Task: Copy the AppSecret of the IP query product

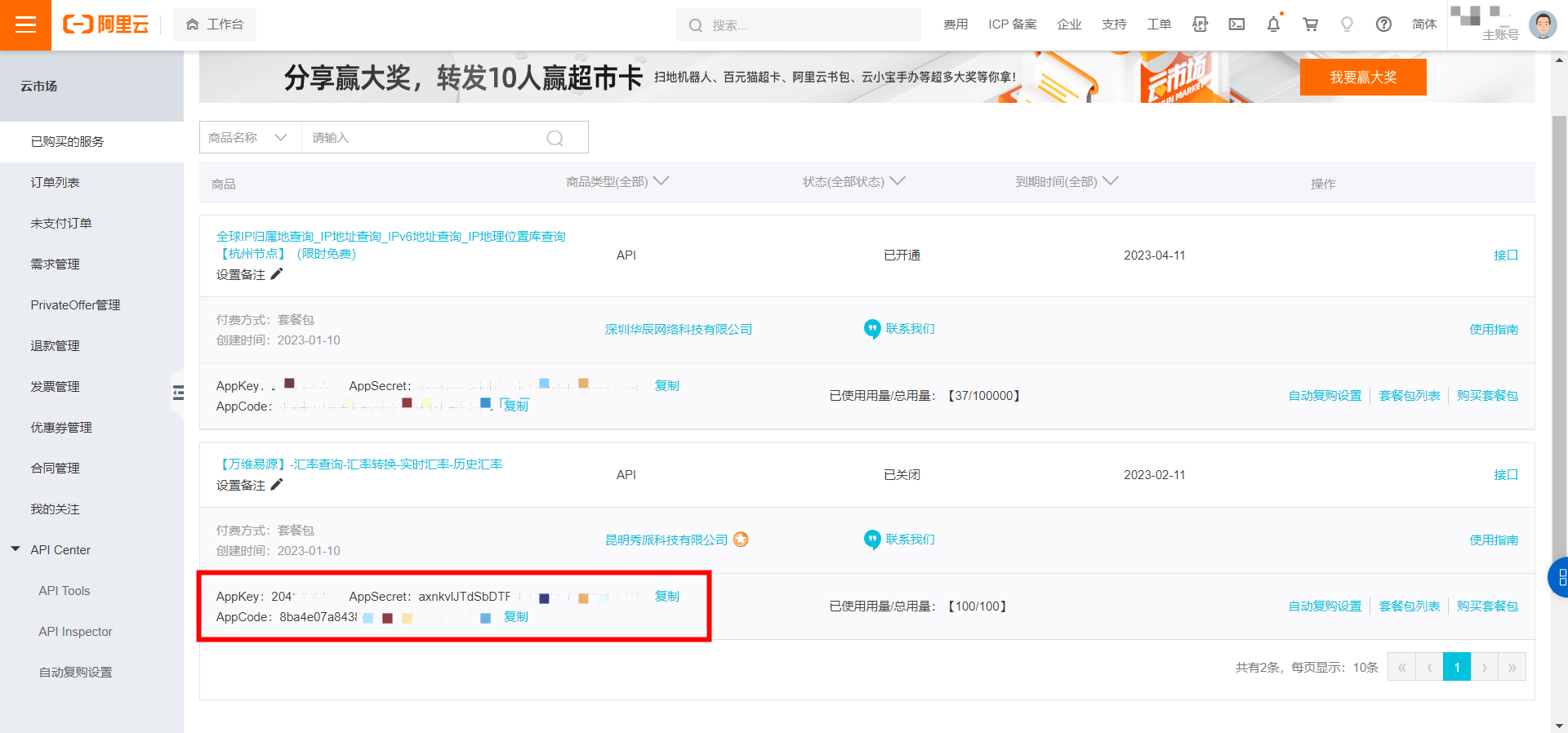Action: coord(667,385)
